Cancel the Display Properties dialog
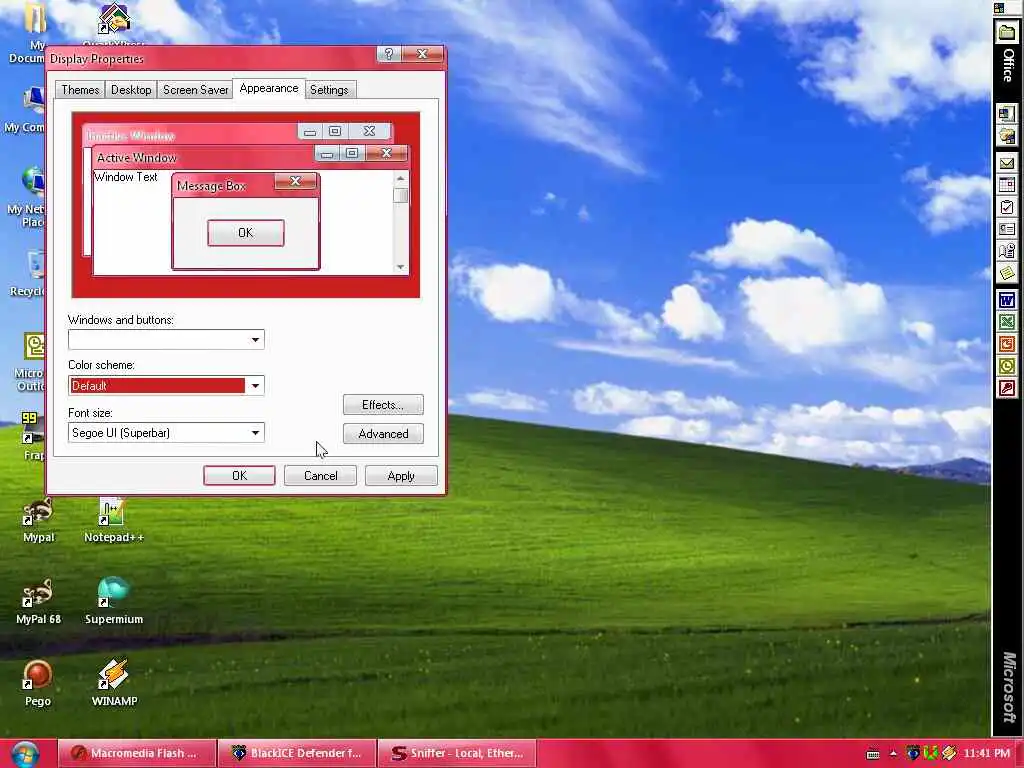Viewport: 1024px width, 768px height. pyautogui.click(x=320, y=475)
